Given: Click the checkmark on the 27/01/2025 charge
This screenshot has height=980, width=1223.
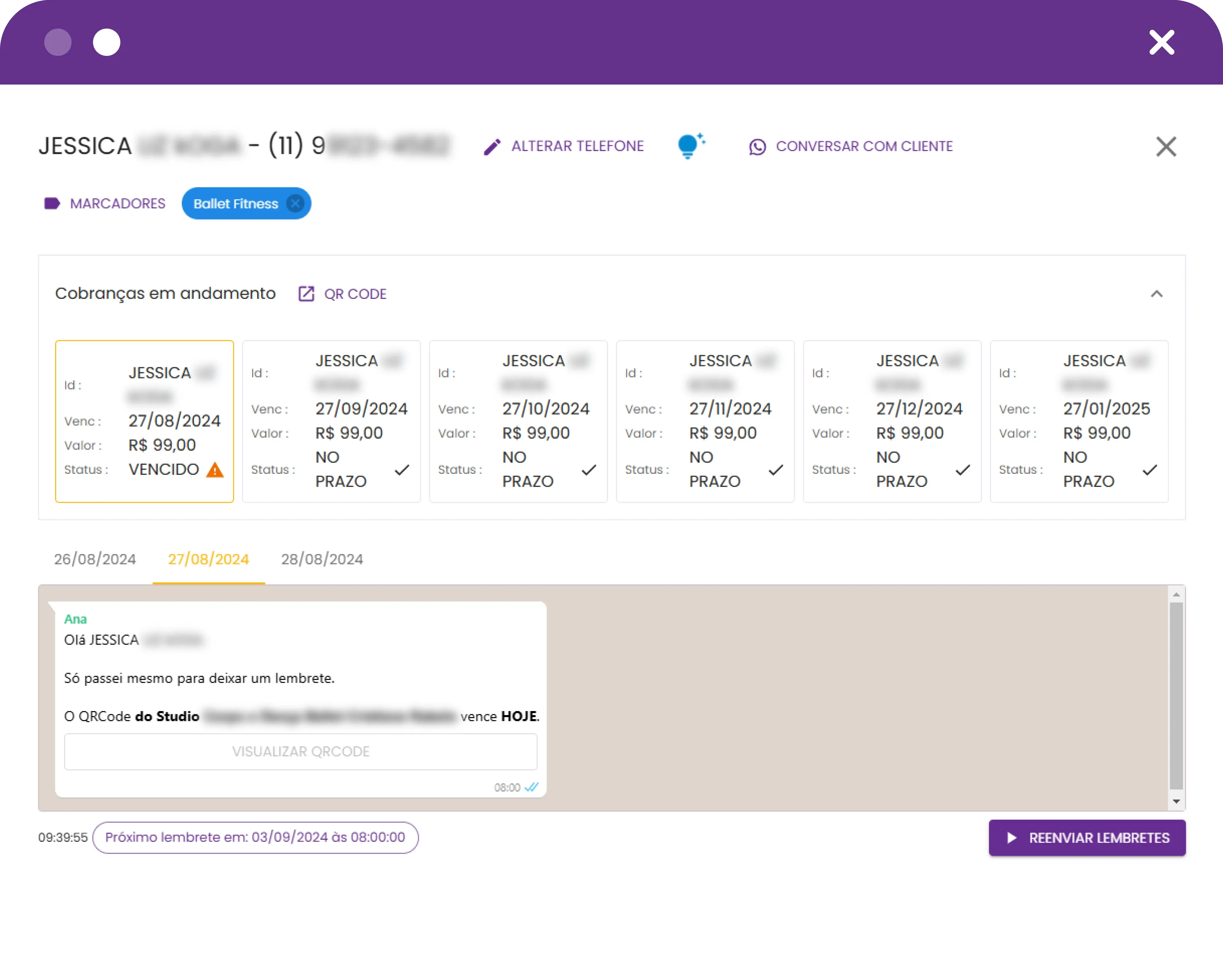Looking at the screenshot, I should pos(1150,470).
